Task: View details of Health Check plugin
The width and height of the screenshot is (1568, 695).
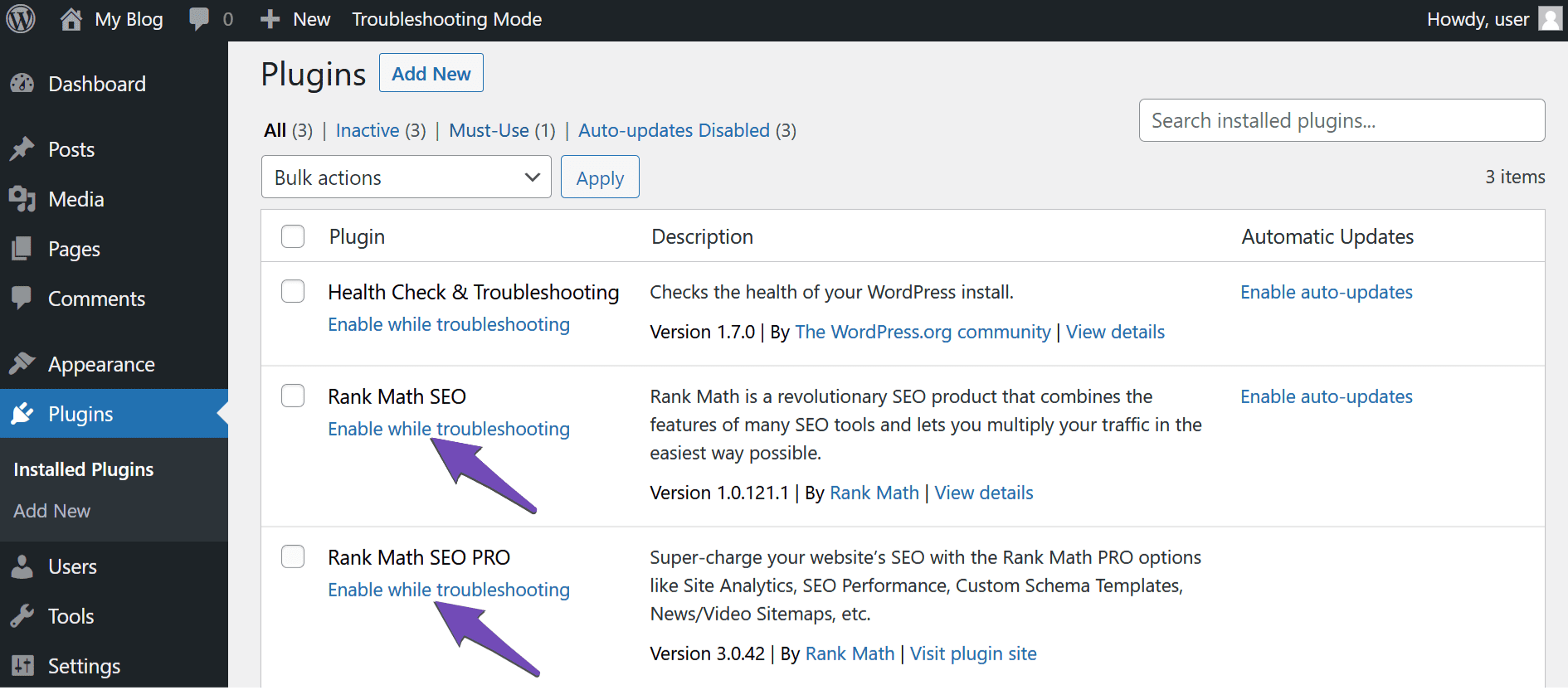Action: pyautogui.click(x=1115, y=332)
